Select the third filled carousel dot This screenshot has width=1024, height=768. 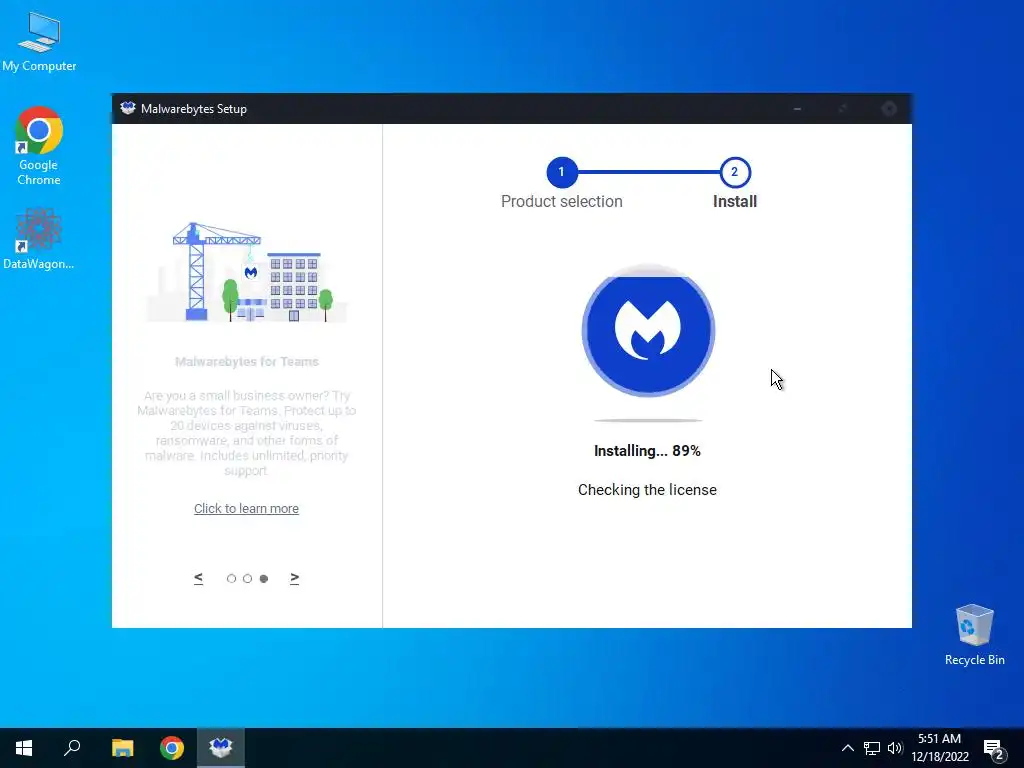click(264, 579)
